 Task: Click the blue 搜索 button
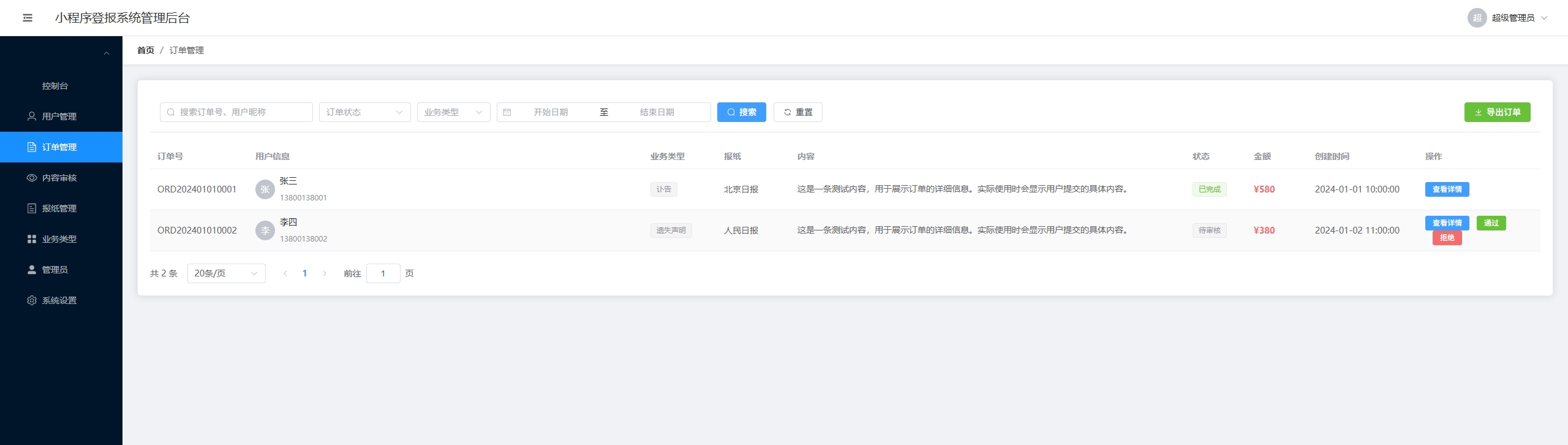741,112
